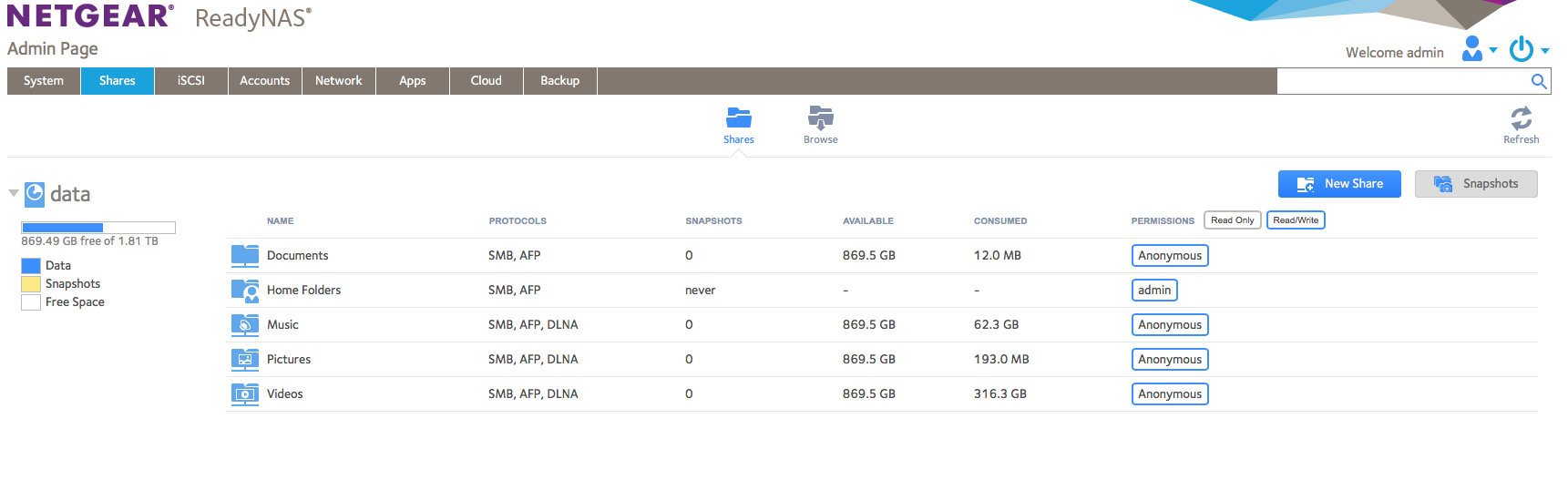Open the power options dropdown
Screen dimensions: 1568x480
(1528, 49)
